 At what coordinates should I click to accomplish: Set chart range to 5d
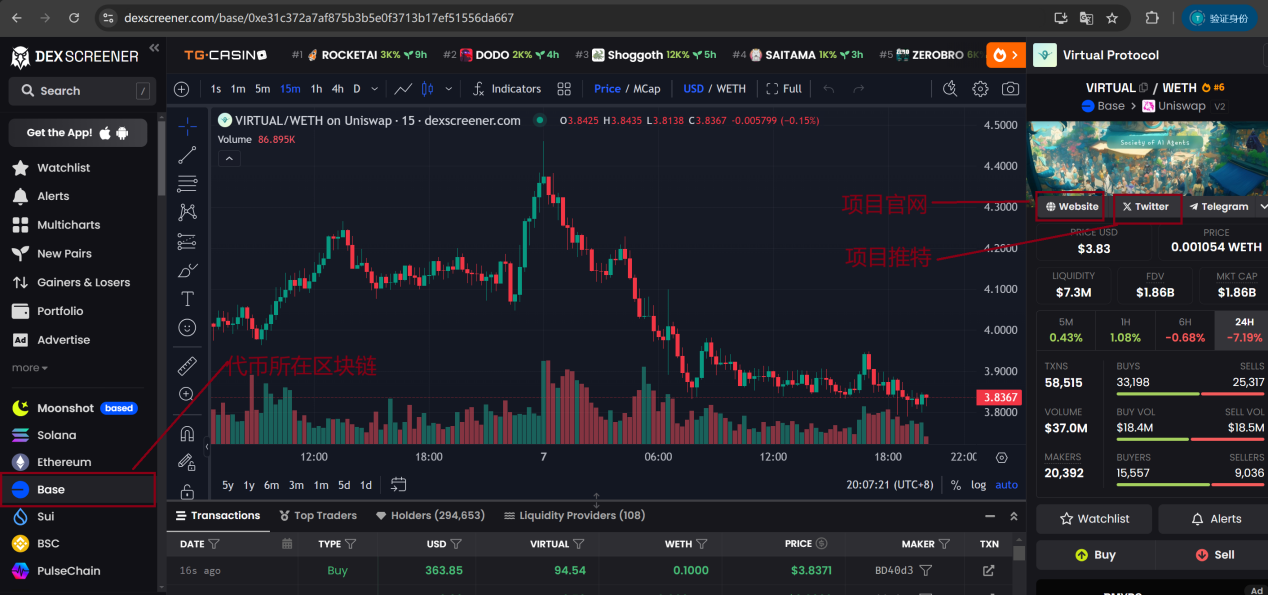[x=344, y=485]
